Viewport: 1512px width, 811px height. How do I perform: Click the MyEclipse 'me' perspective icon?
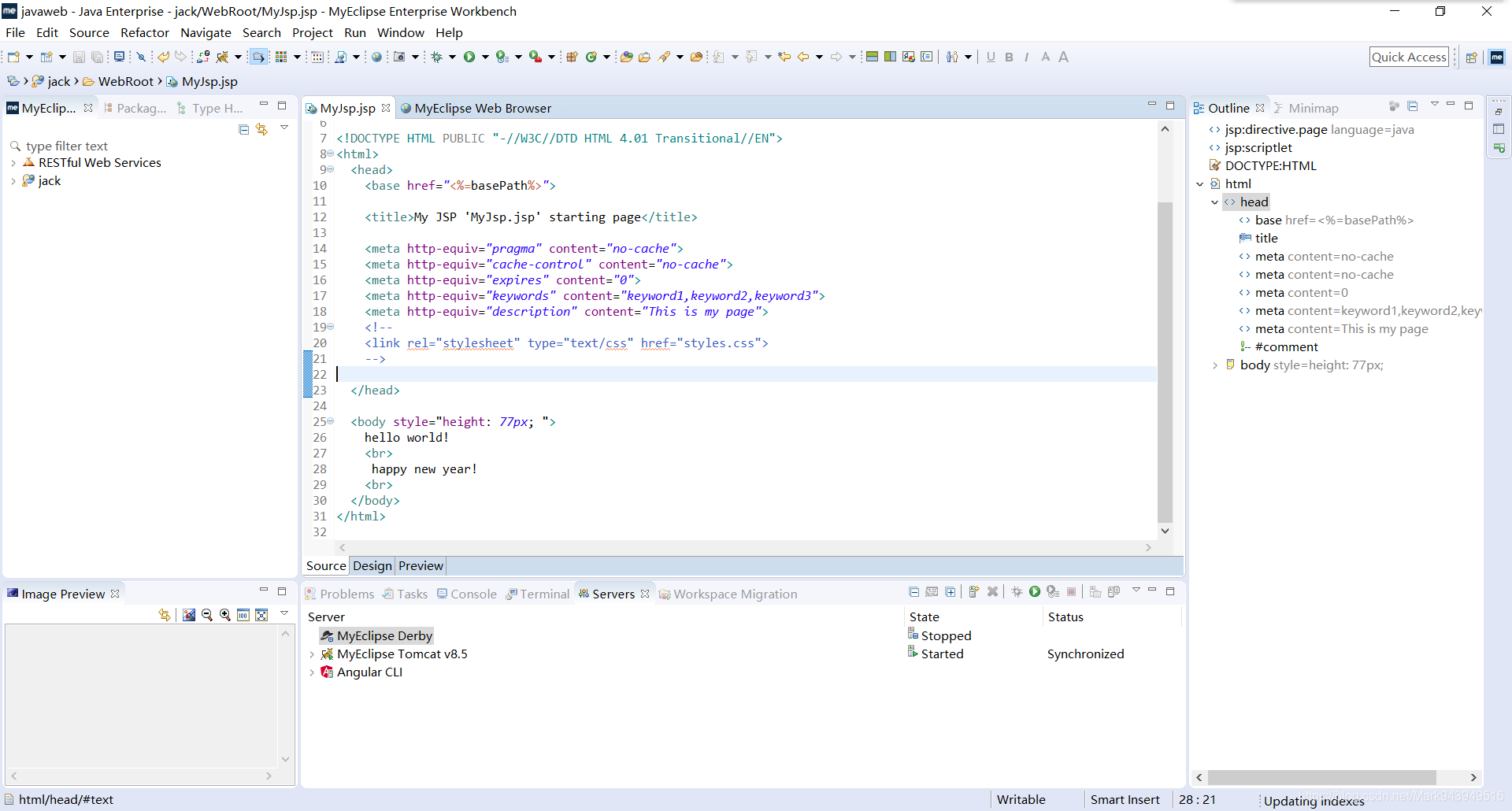(x=1497, y=57)
